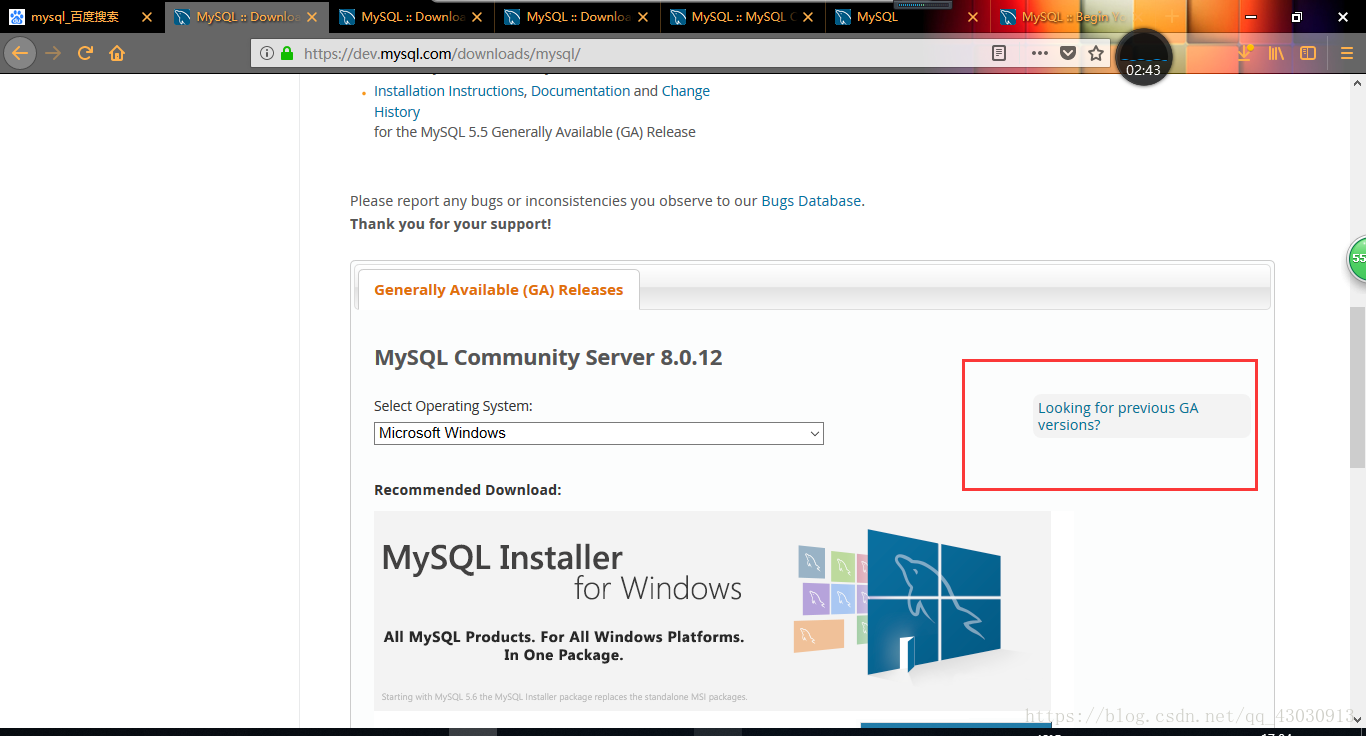Go back to the previous page

click(20, 53)
